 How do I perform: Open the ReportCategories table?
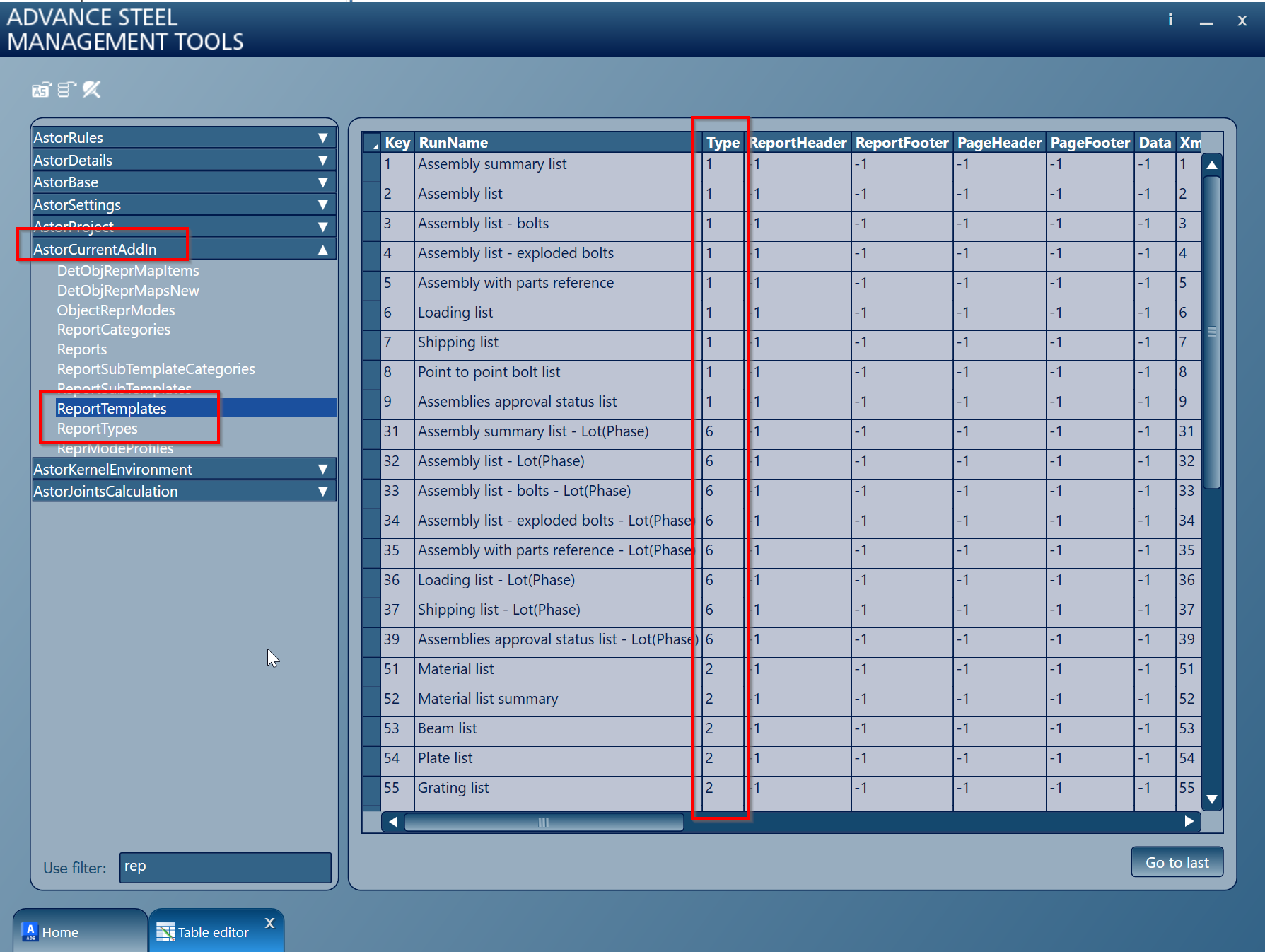[x=114, y=330]
